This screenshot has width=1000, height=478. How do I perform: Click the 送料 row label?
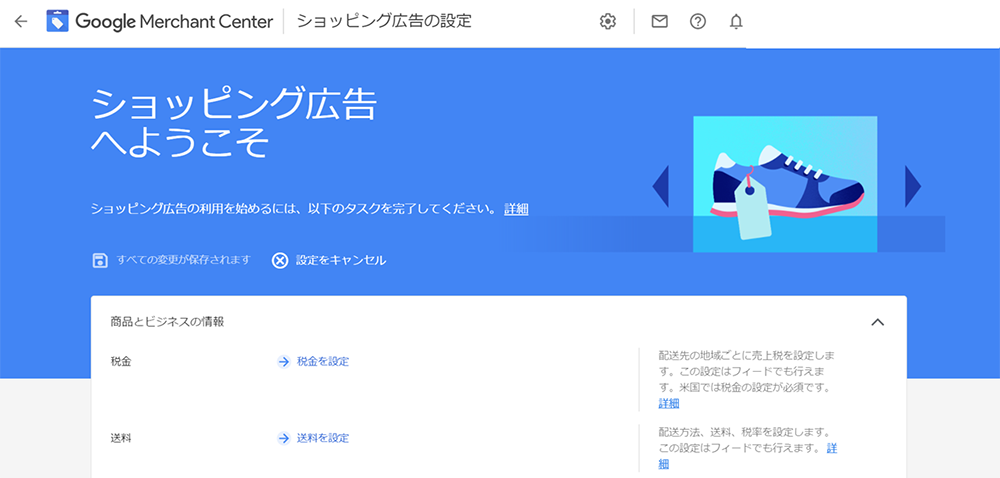[121, 438]
